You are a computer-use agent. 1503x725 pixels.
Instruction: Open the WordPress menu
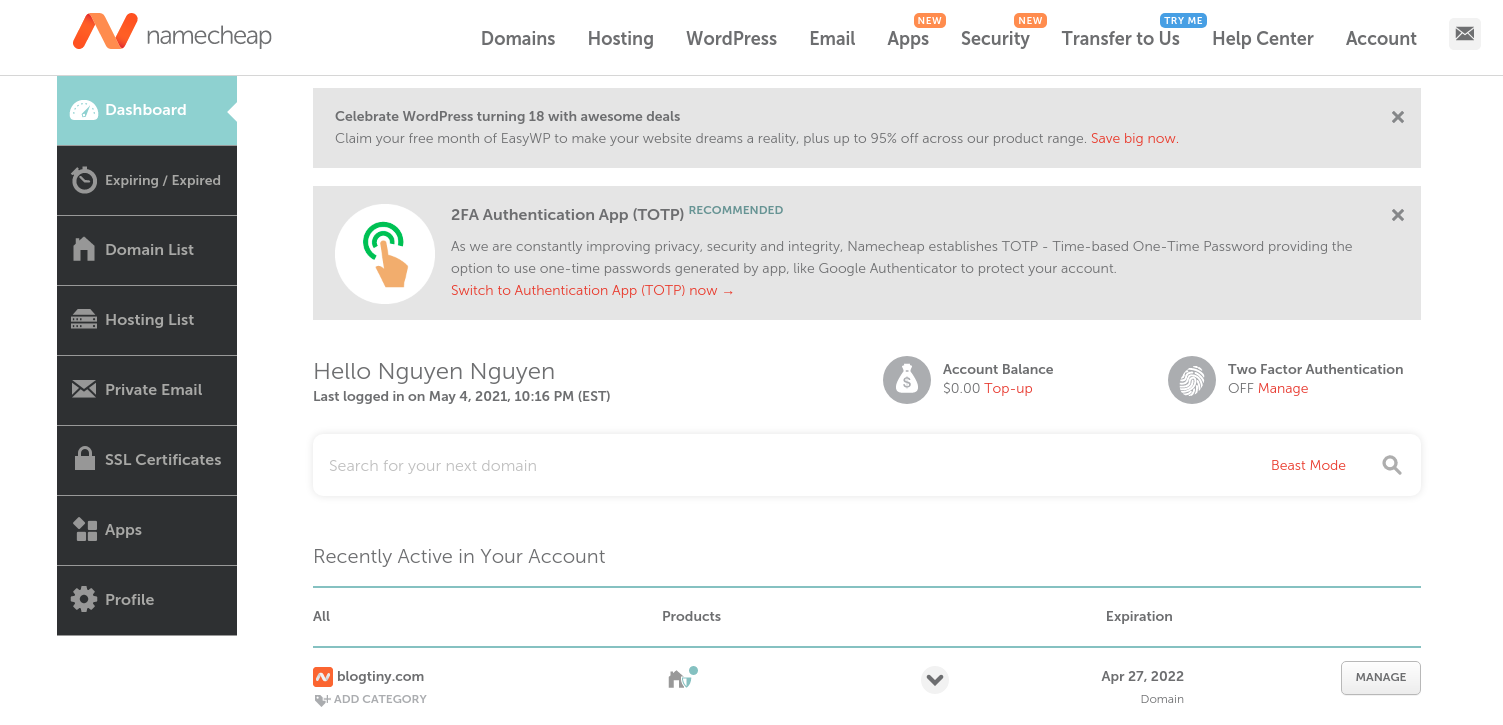(731, 38)
